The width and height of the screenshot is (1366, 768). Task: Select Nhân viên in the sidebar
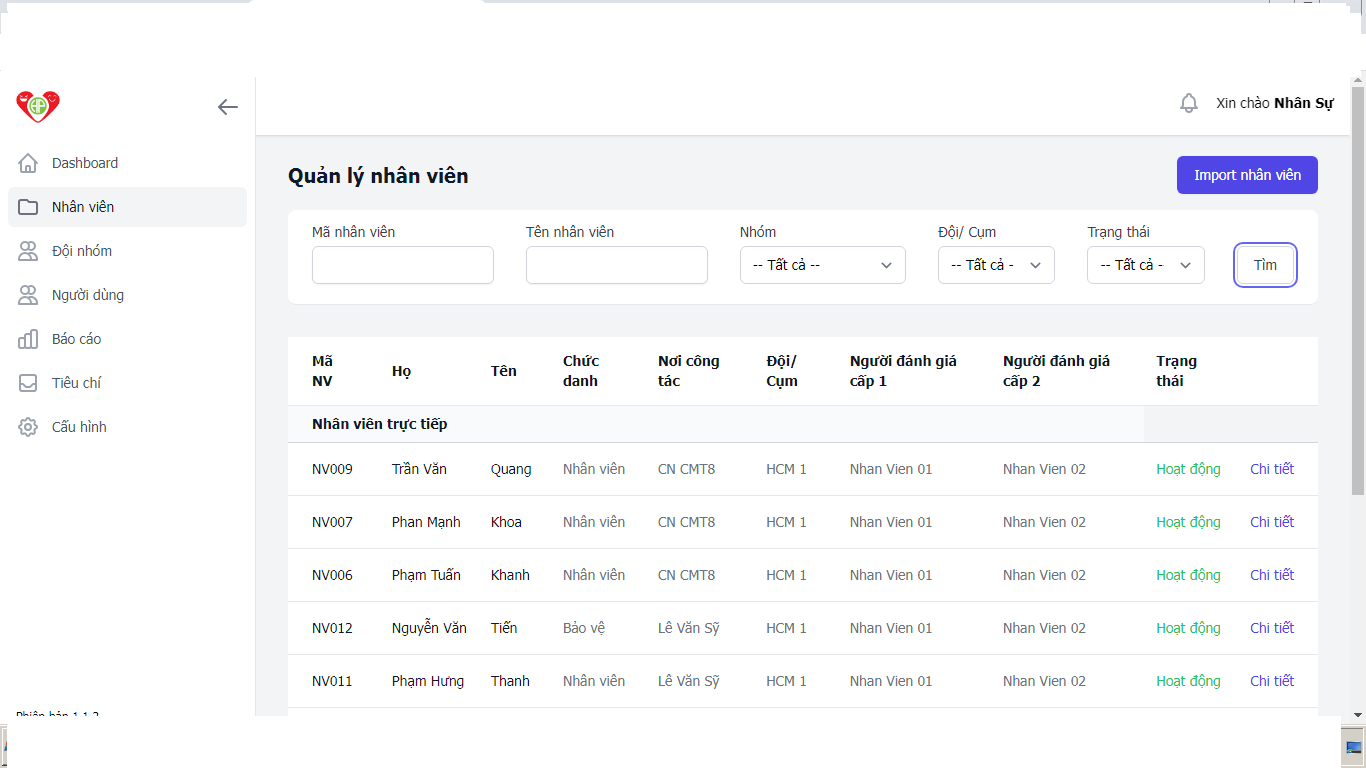[x=83, y=207]
